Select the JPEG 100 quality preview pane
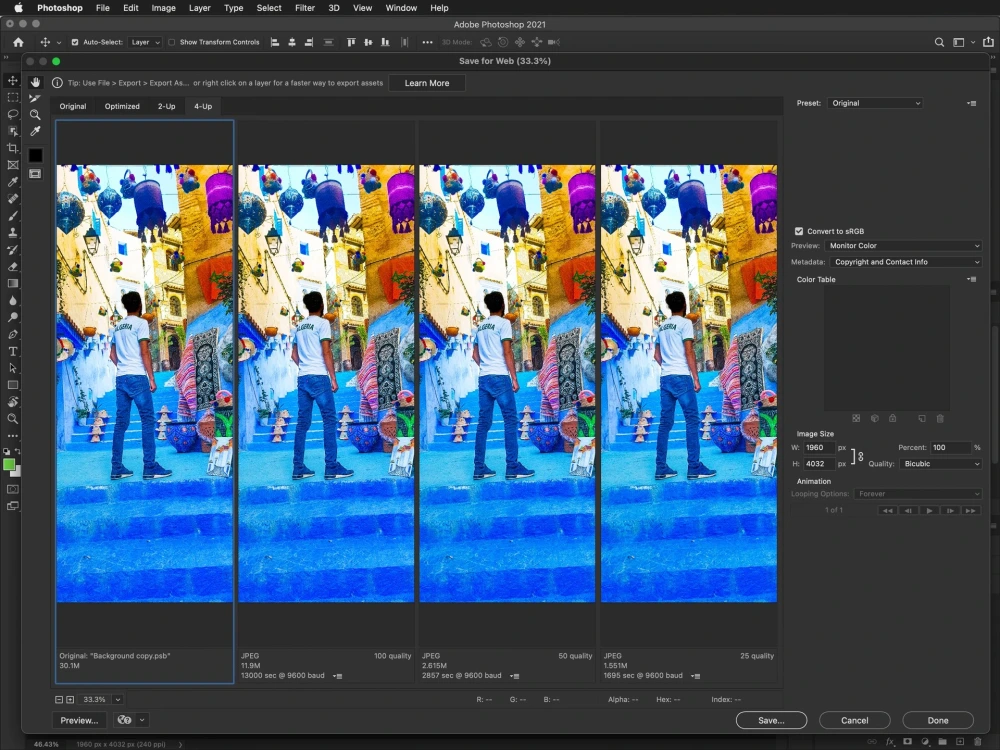 coord(326,402)
